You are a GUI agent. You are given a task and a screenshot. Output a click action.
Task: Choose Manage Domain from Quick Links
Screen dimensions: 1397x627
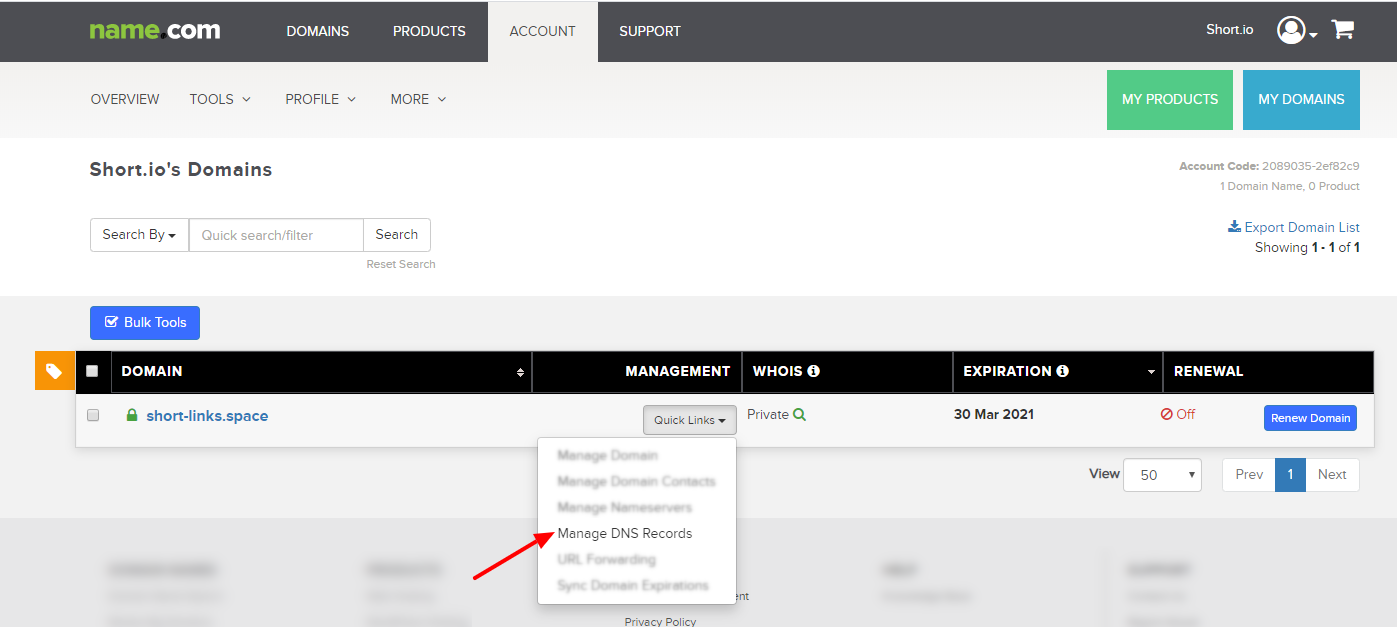(608, 455)
